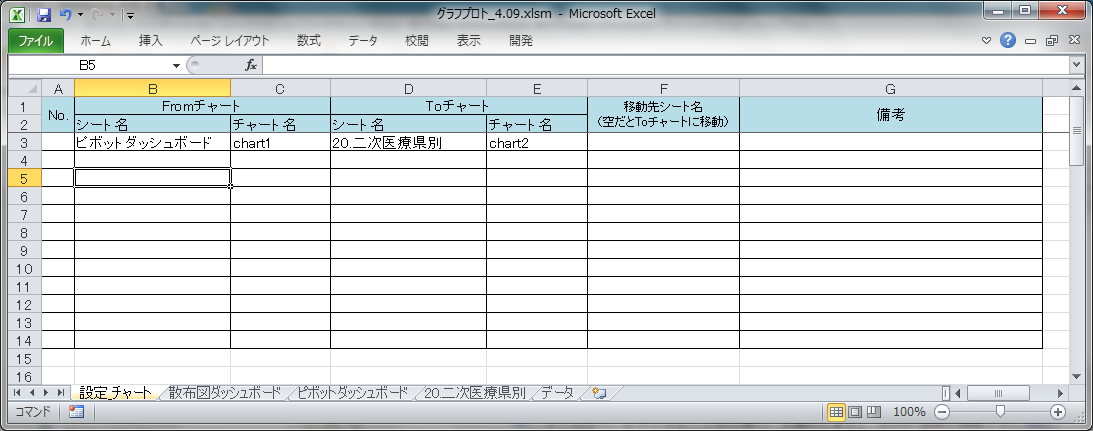Image resolution: width=1093 pixels, height=431 pixels.
Task: Click the Toチャート header cell
Action: [x=459, y=106]
